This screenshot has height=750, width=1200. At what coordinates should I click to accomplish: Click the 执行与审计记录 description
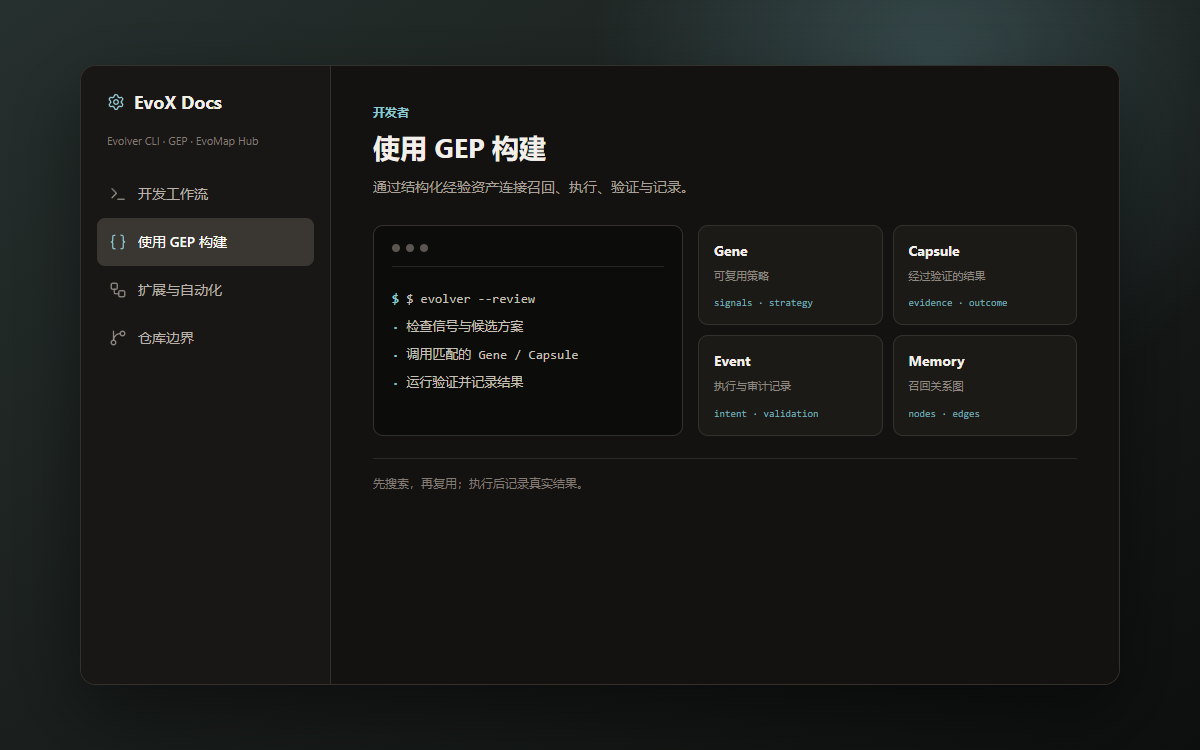point(752,386)
